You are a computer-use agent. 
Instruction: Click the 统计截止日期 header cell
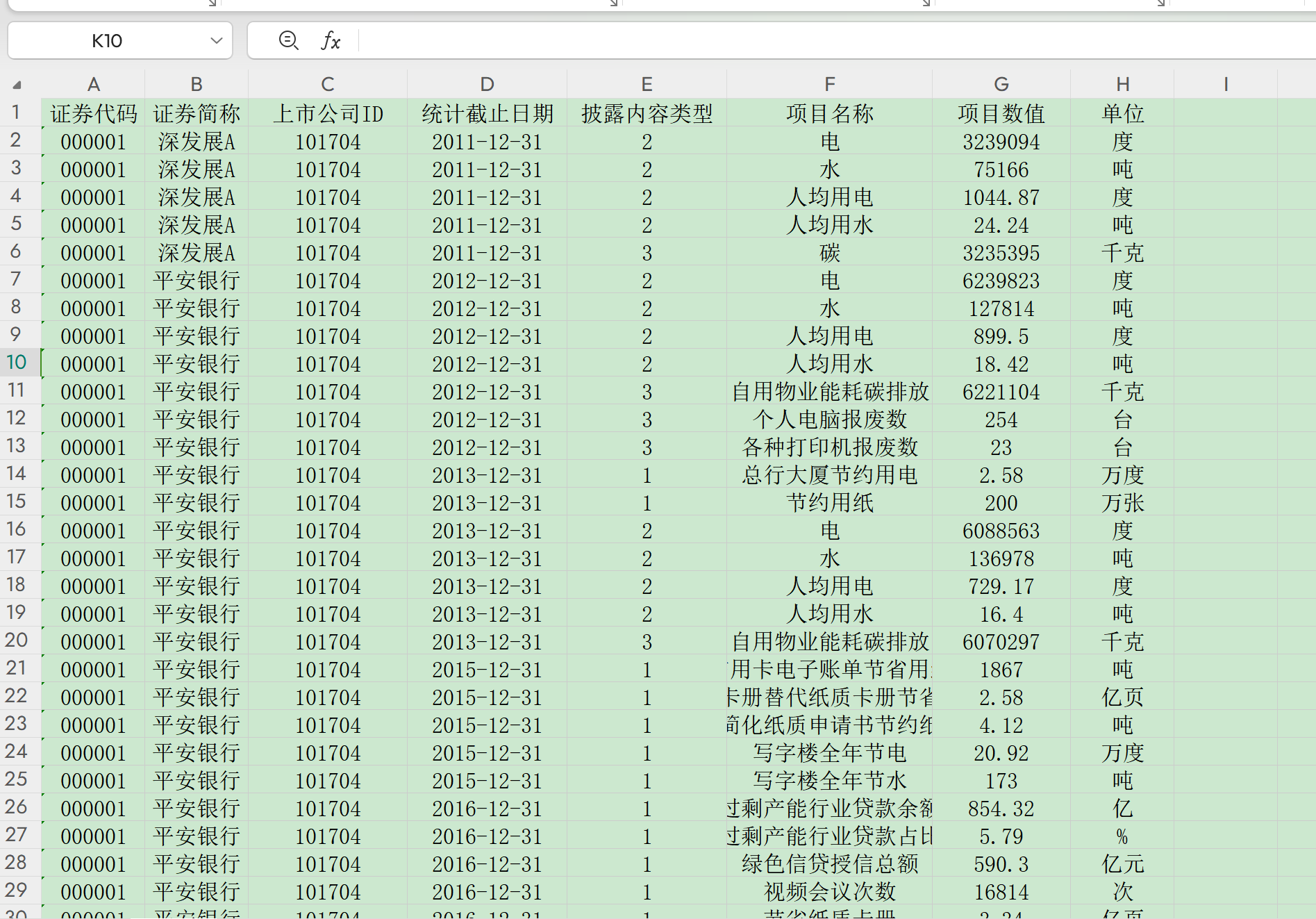pyautogui.click(x=488, y=113)
